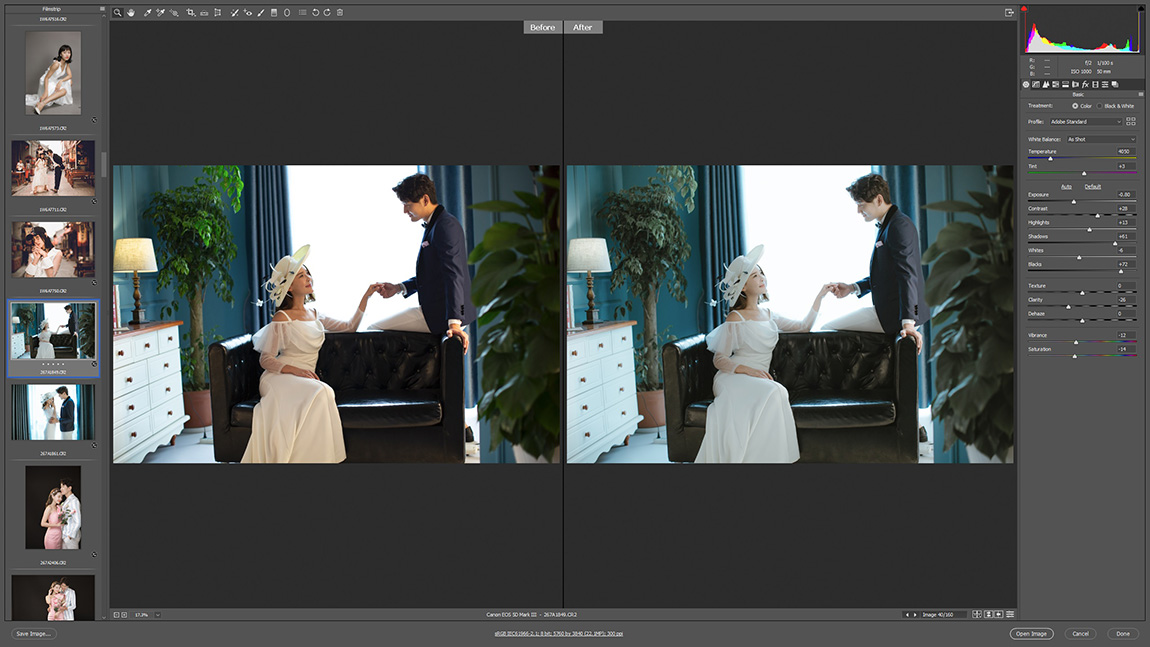Select the Crop tool

pyautogui.click(x=191, y=12)
